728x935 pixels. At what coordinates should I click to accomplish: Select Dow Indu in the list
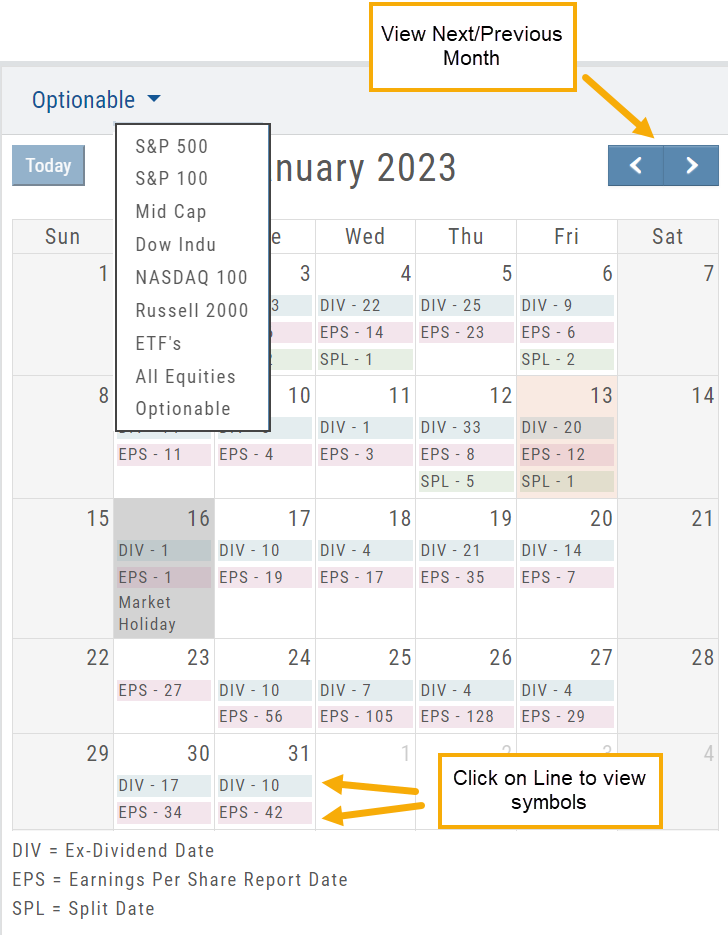[176, 244]
